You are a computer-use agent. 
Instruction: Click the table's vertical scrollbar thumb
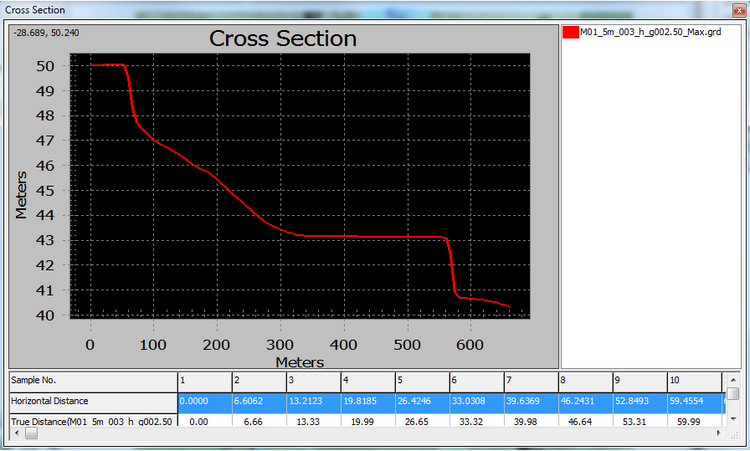733,394
